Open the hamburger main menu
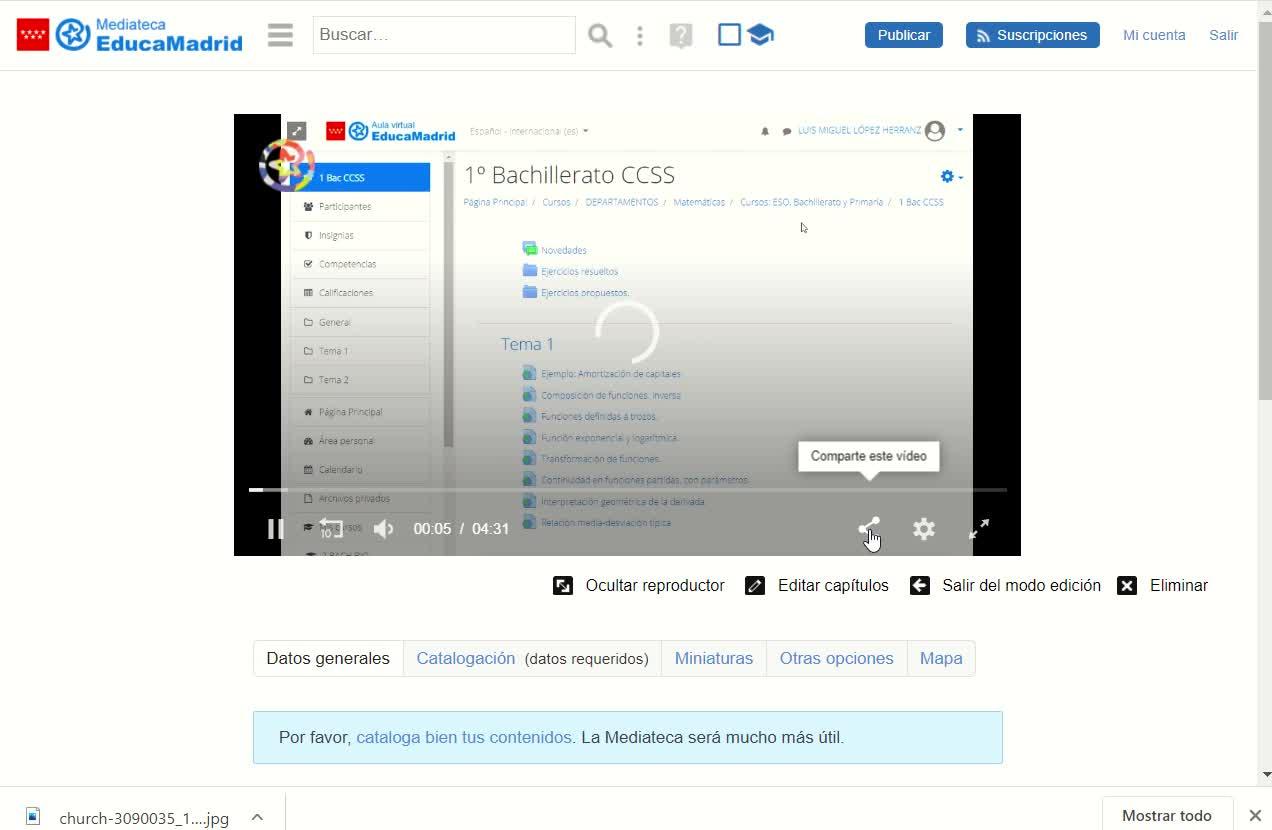 click(x=280, y=35)
